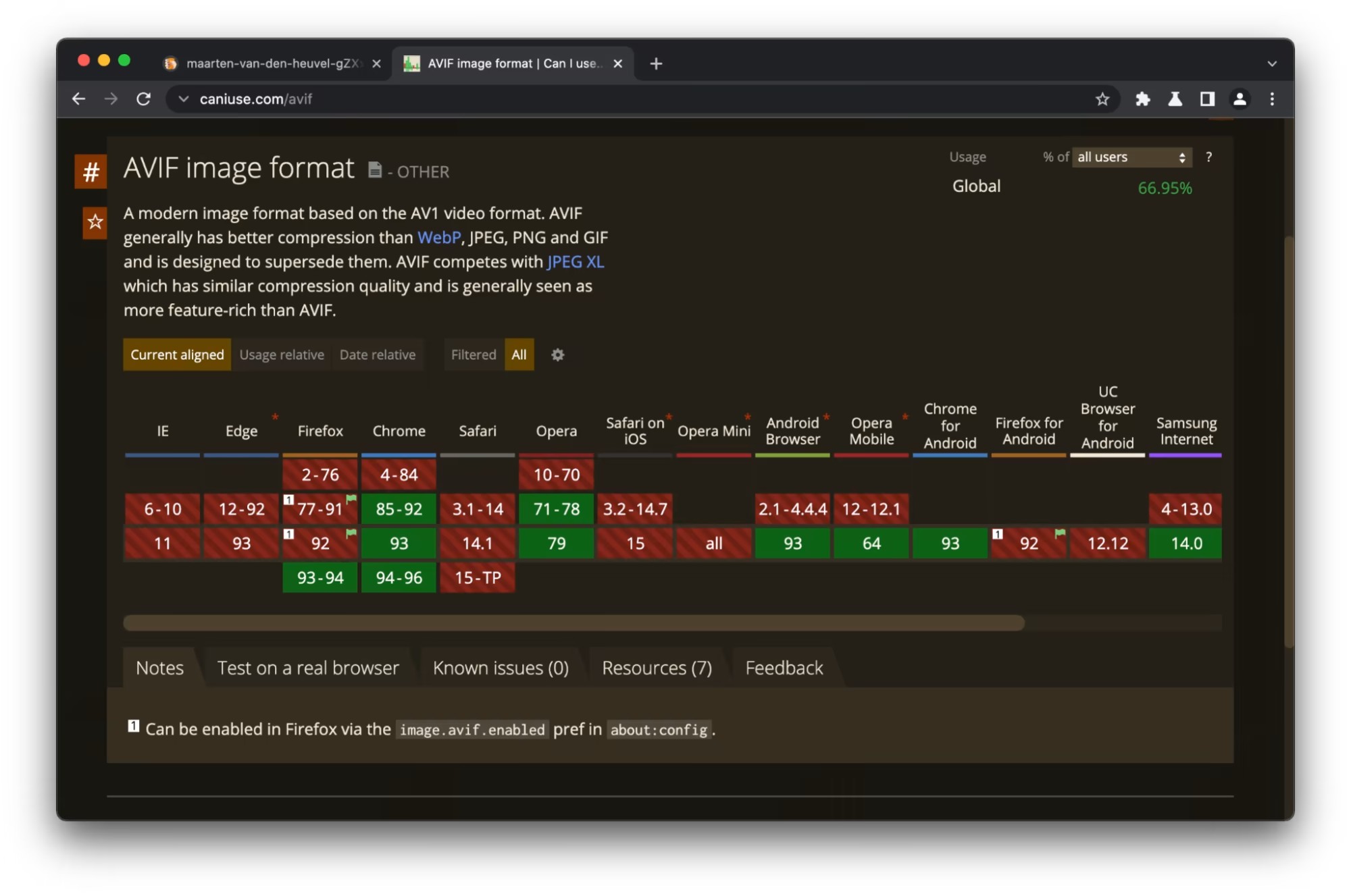Click the specification document icon beside the title

click(x=374, y=170)
